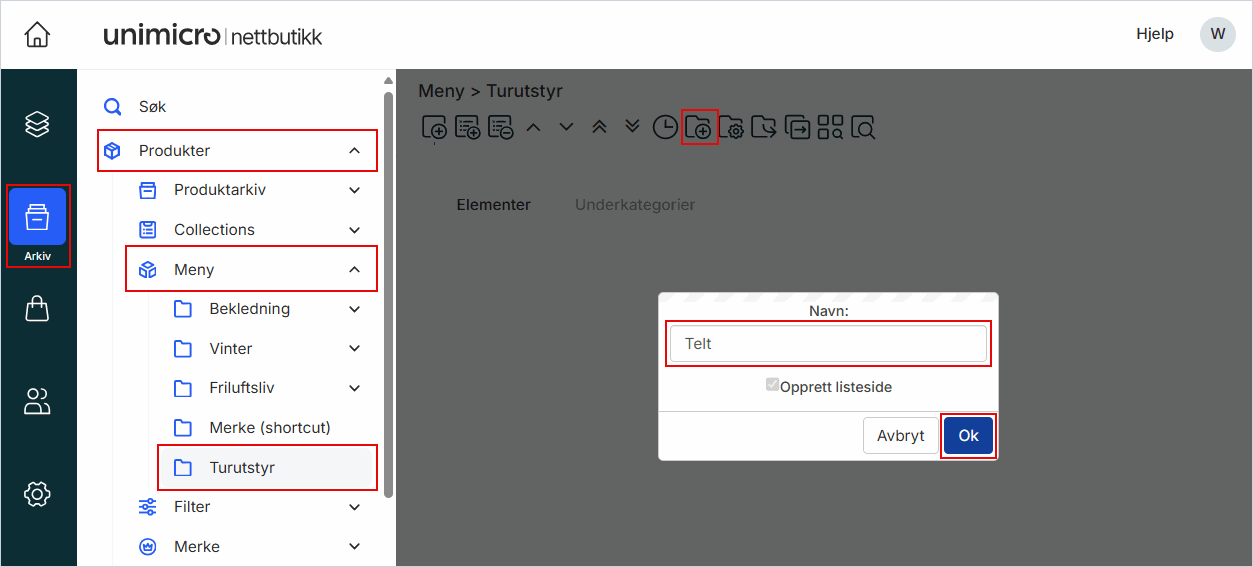Image resolution: width=1253 pixels, height=567 pixels.
Task: Collapse the Produkter menu section
Action: pos(354,151)
